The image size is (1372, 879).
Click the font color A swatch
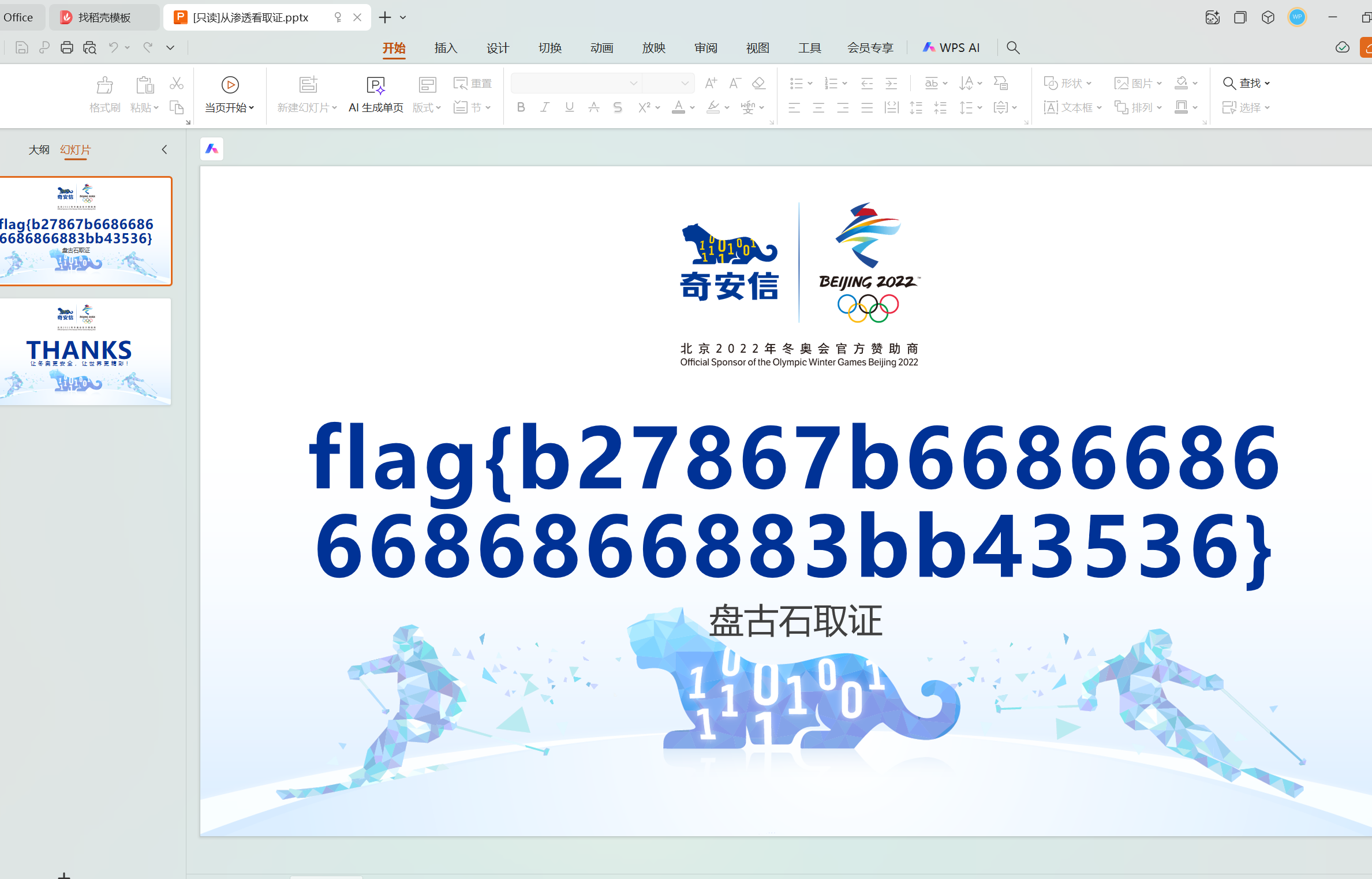coord(679,107)
